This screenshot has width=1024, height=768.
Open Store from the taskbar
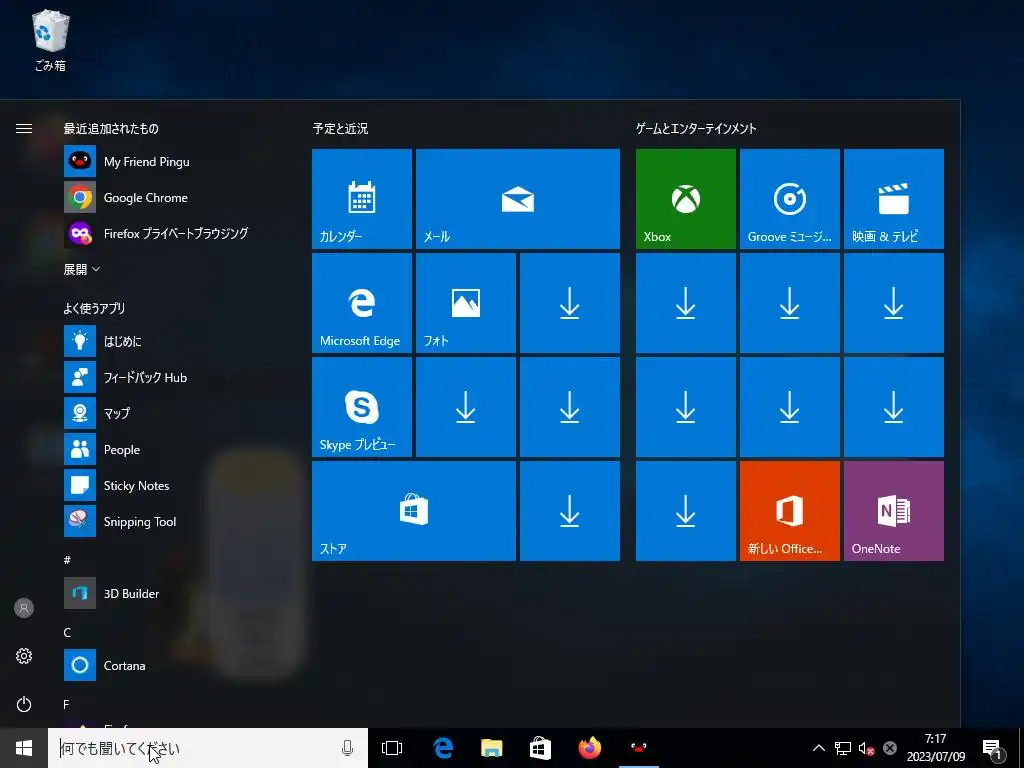[x=540, y=748]
